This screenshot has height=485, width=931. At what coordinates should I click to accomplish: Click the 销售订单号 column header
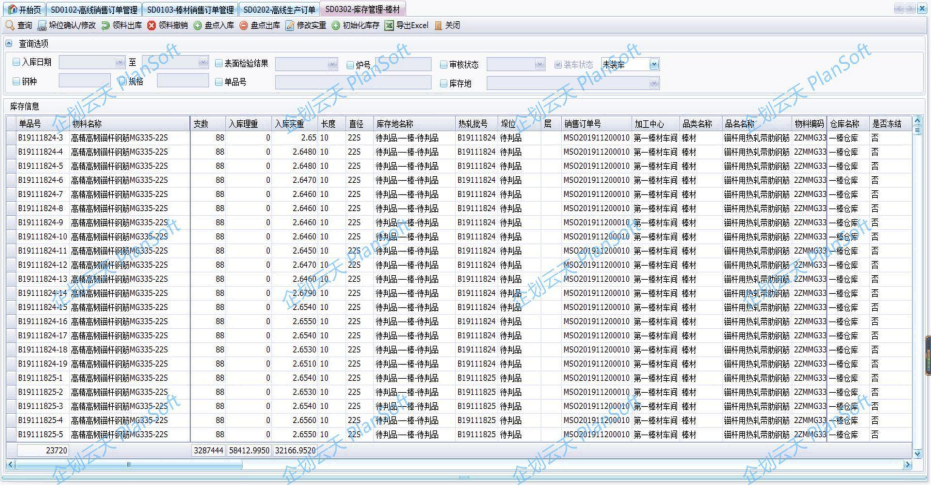[x=596, y=123]
